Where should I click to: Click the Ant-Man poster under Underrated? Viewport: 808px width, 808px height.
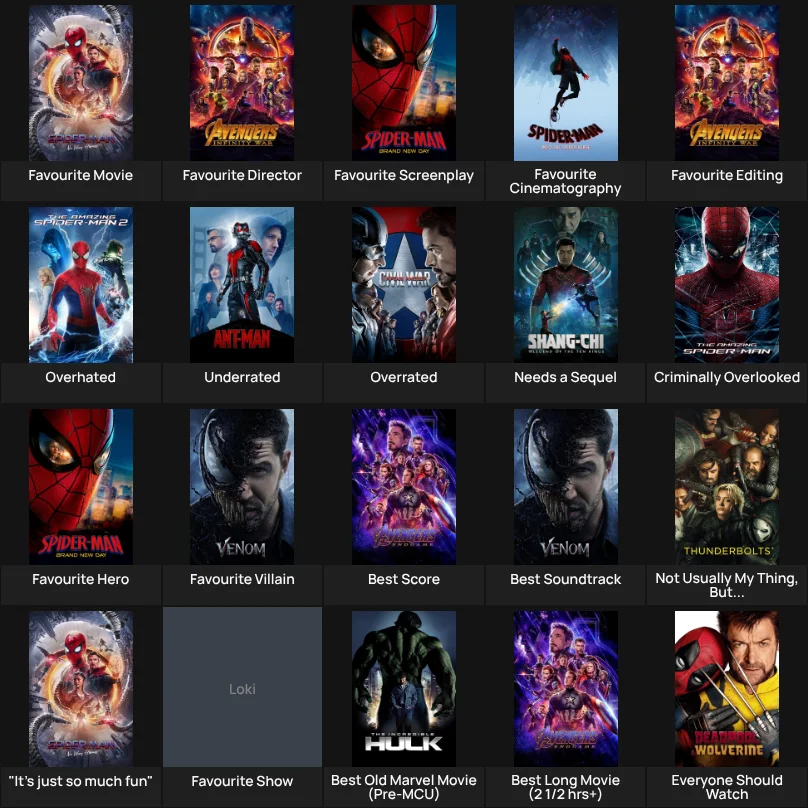click(x=242, y=285)
